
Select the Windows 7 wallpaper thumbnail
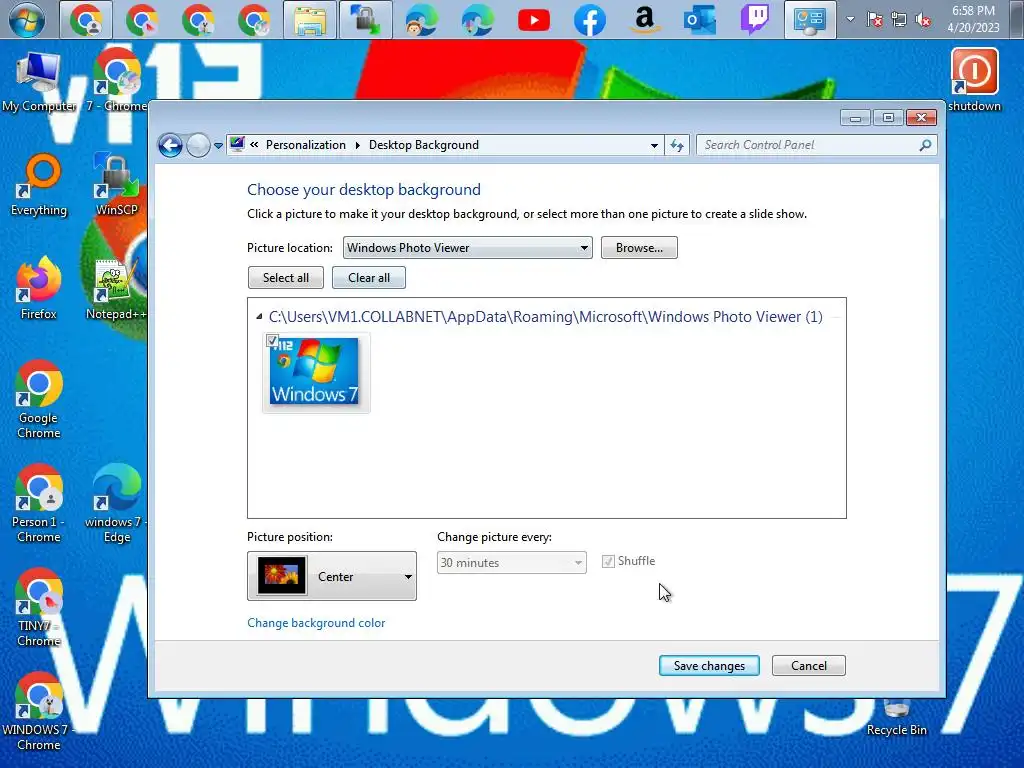click(315, 372)
